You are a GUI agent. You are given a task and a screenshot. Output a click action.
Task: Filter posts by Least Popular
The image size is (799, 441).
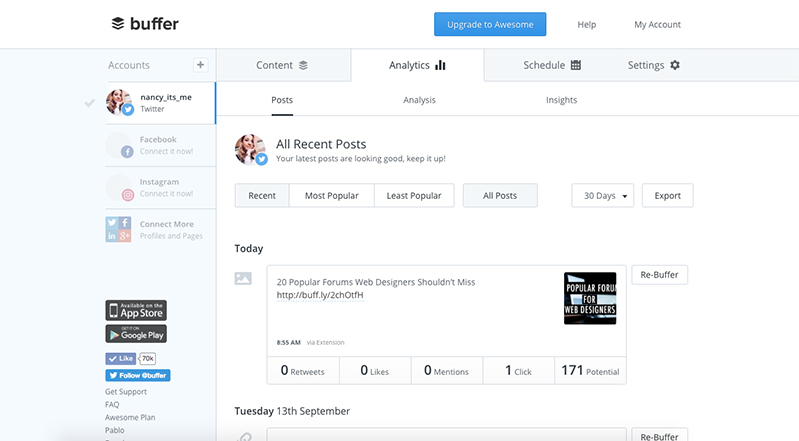(x=414, y=195)
